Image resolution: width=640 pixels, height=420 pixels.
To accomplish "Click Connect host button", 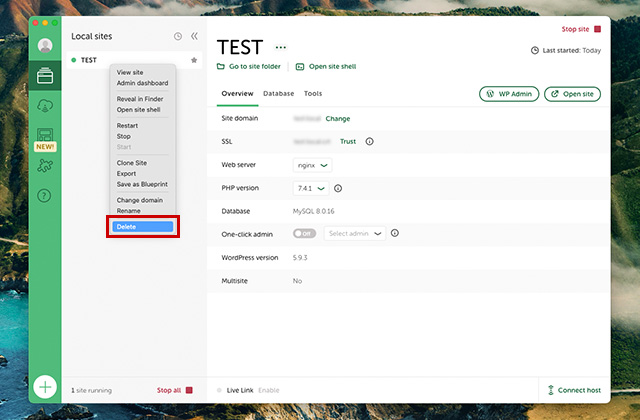I will (x=574, y=390).
